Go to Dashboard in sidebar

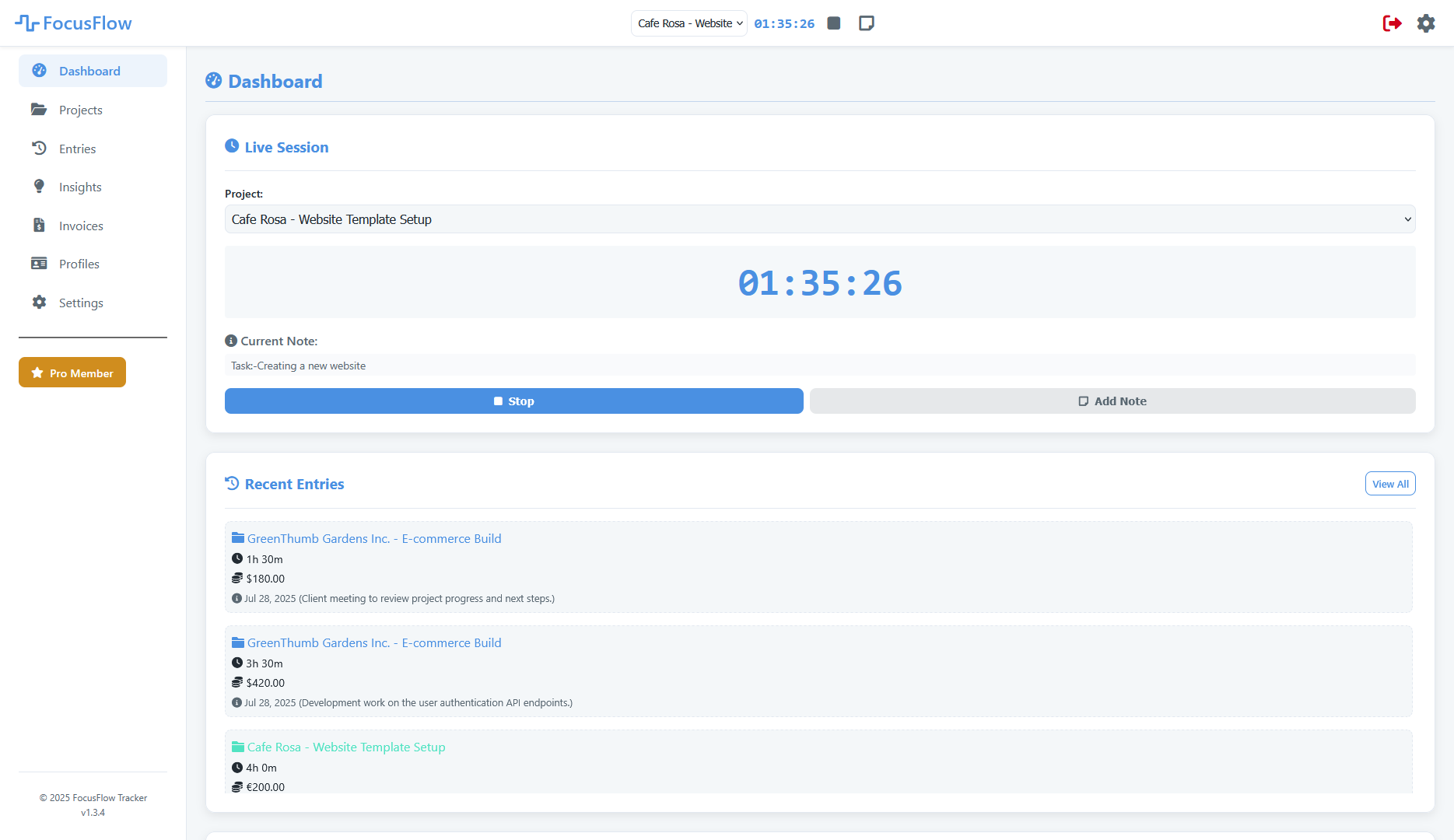[x=93, y=71]
